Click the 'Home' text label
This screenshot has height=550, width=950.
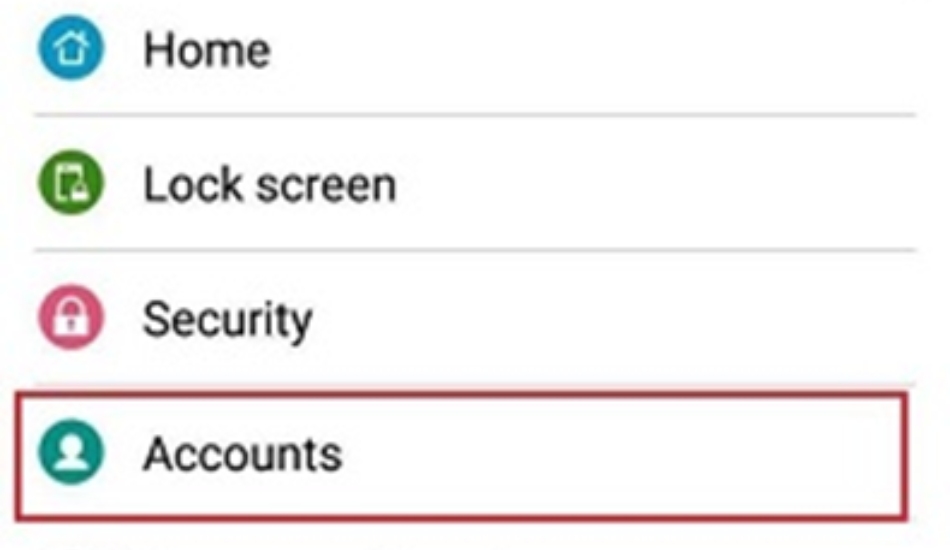207,50
